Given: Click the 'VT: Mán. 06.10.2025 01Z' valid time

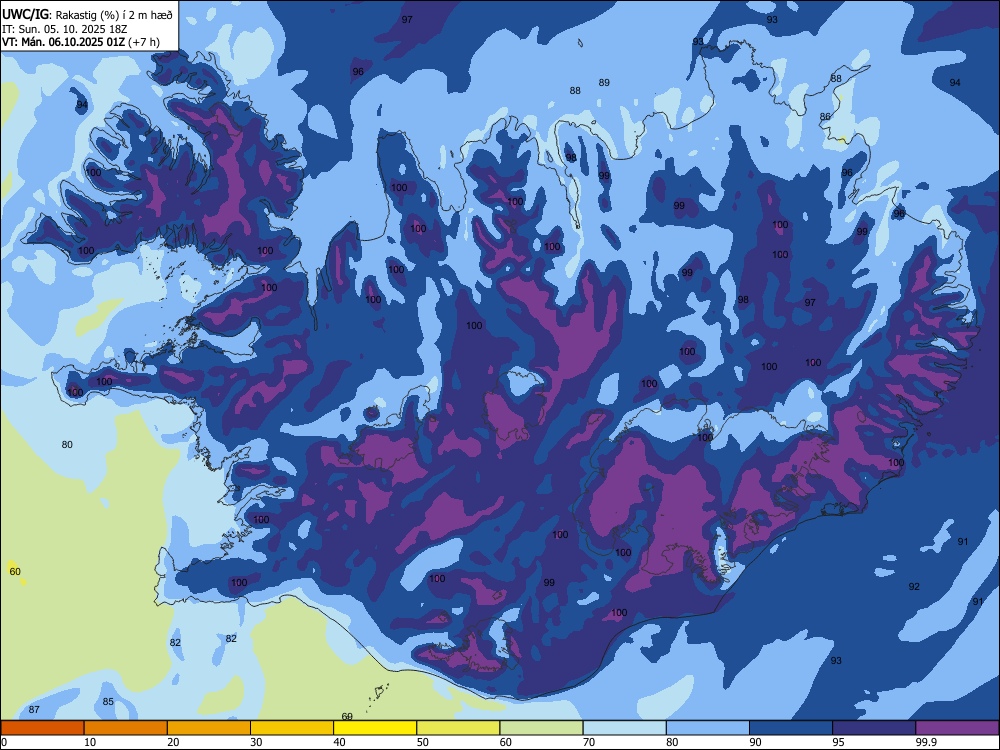Looking at the screenshot, I should pyautogui.click(x=64, y=42).
